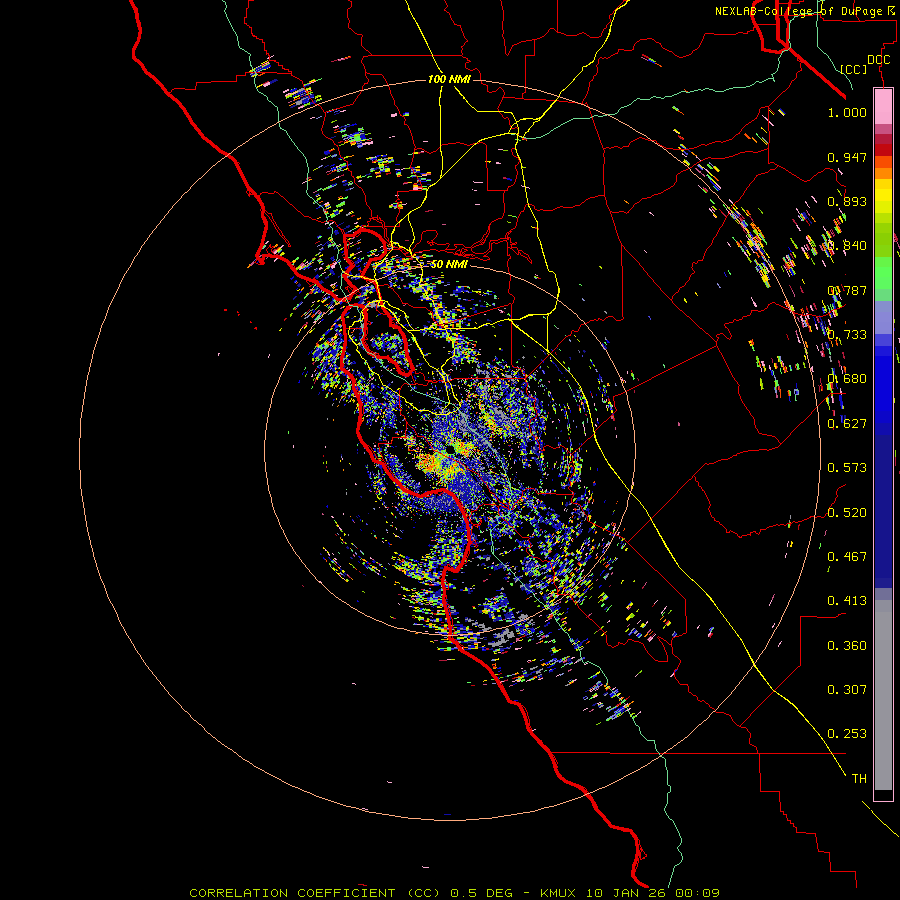Pick the 0.413 scale value

click(847, 601)
